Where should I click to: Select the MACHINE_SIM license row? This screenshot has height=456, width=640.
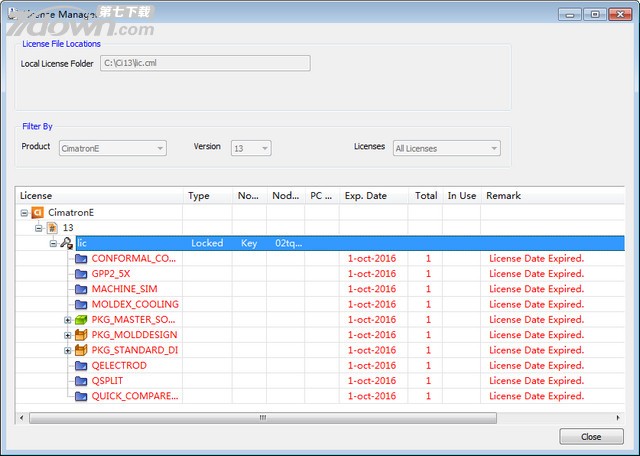point(135,289)
